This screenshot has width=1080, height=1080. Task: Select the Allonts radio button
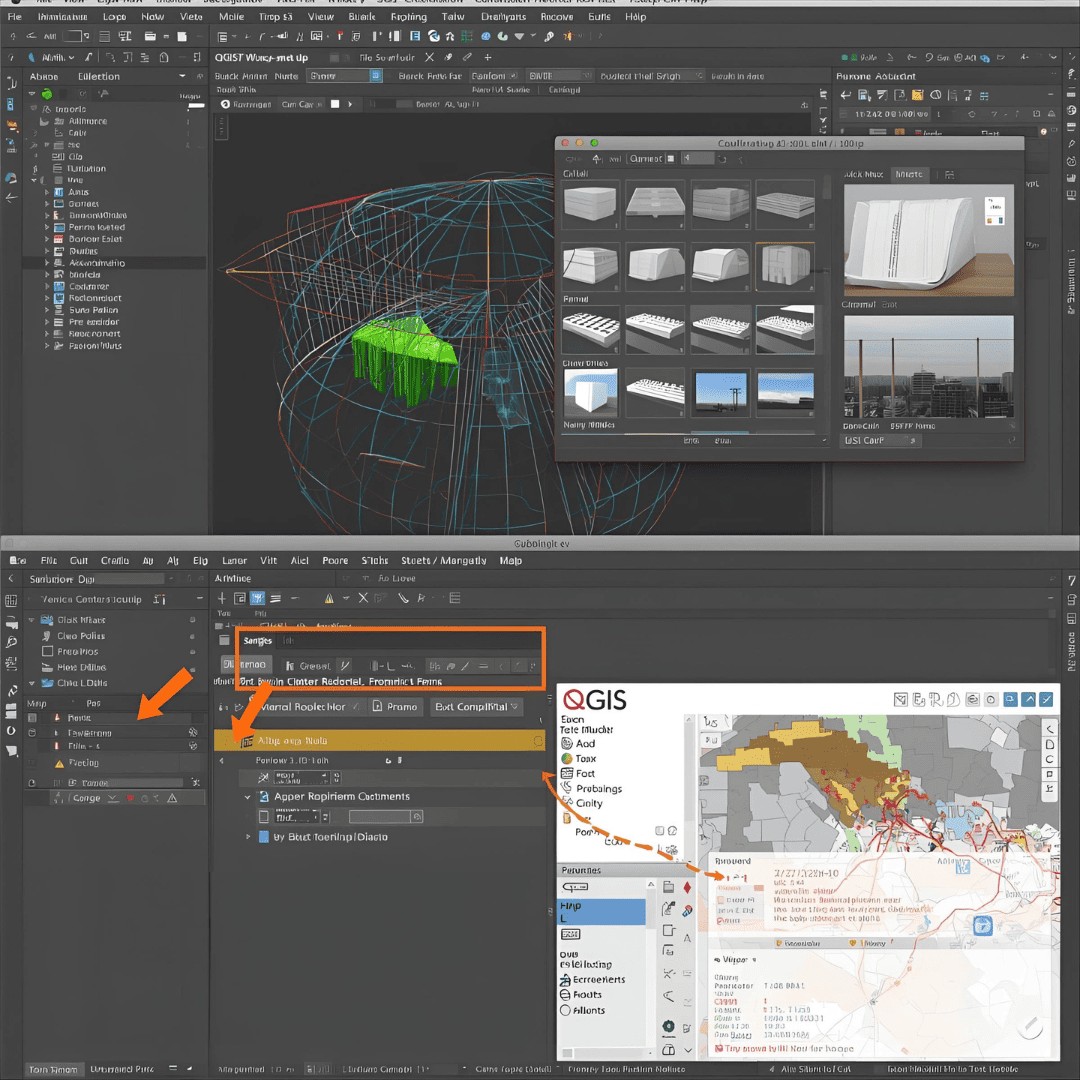coord(565,1010)
